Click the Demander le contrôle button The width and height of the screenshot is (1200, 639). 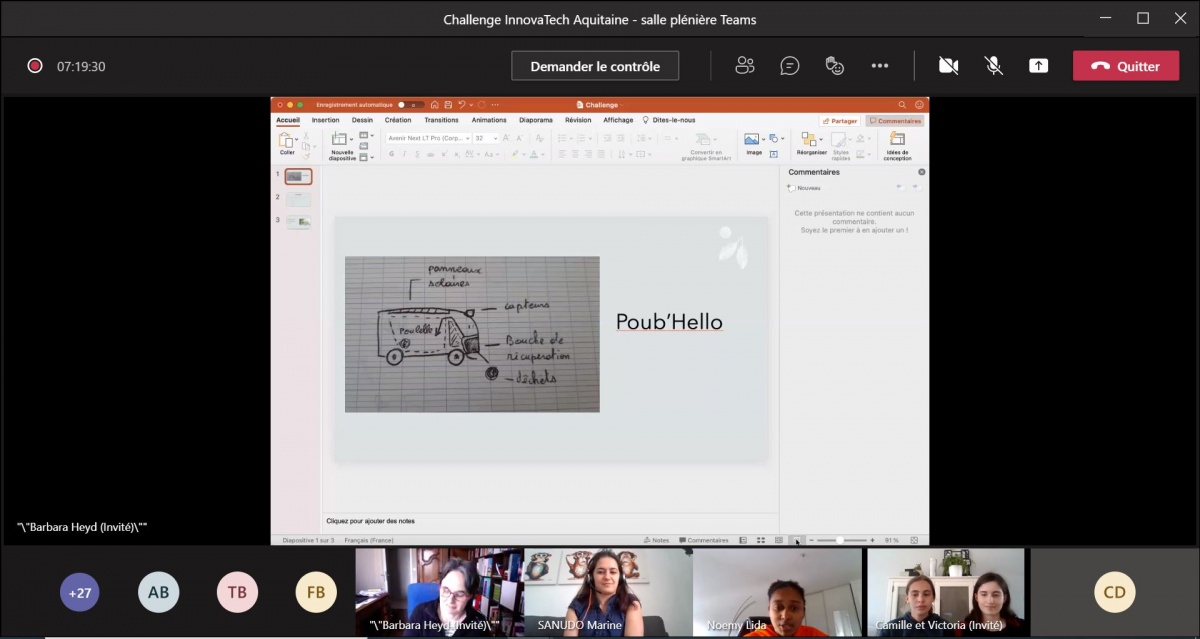595,66
